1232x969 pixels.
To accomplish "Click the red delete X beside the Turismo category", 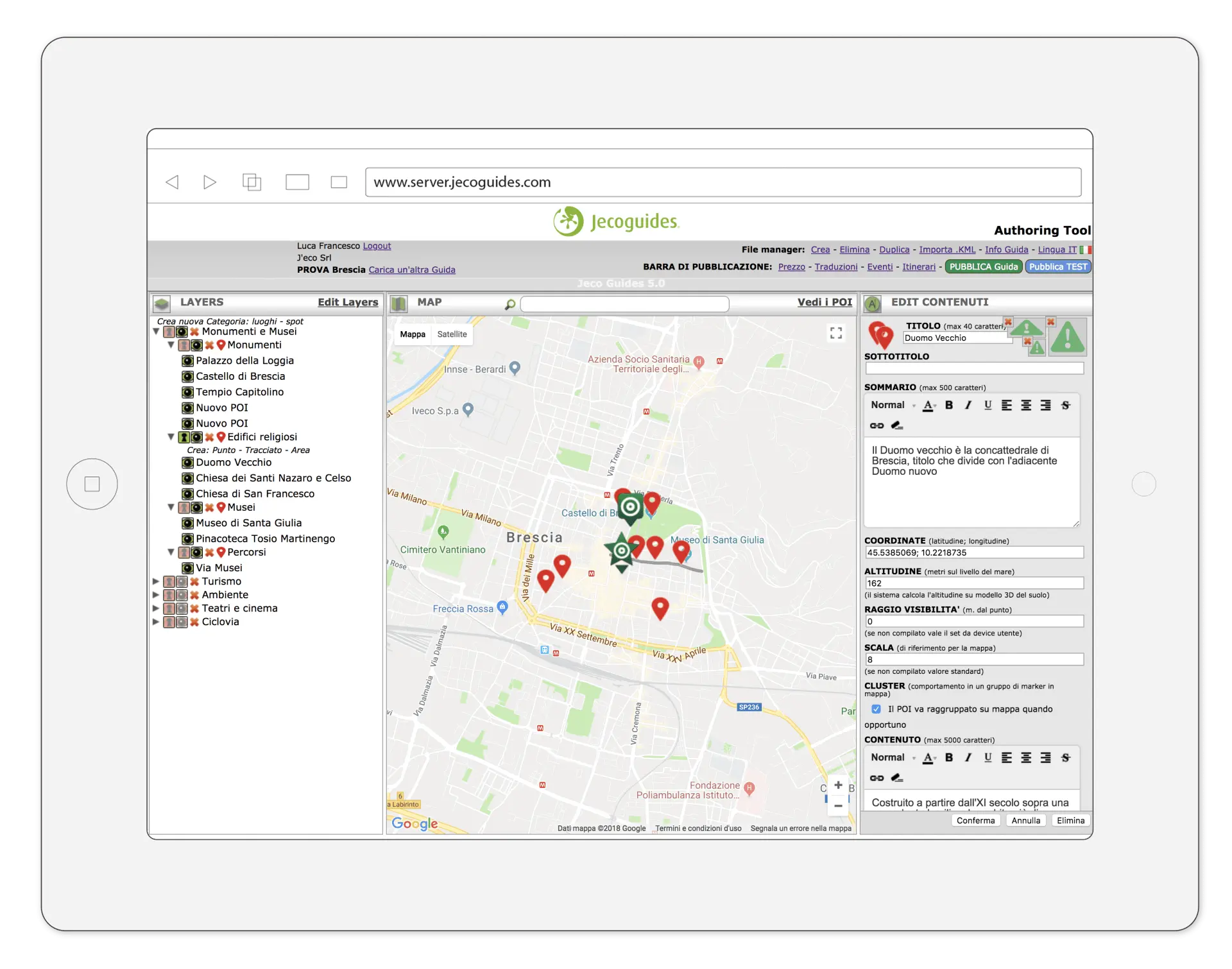I will (x=194, y=581).
